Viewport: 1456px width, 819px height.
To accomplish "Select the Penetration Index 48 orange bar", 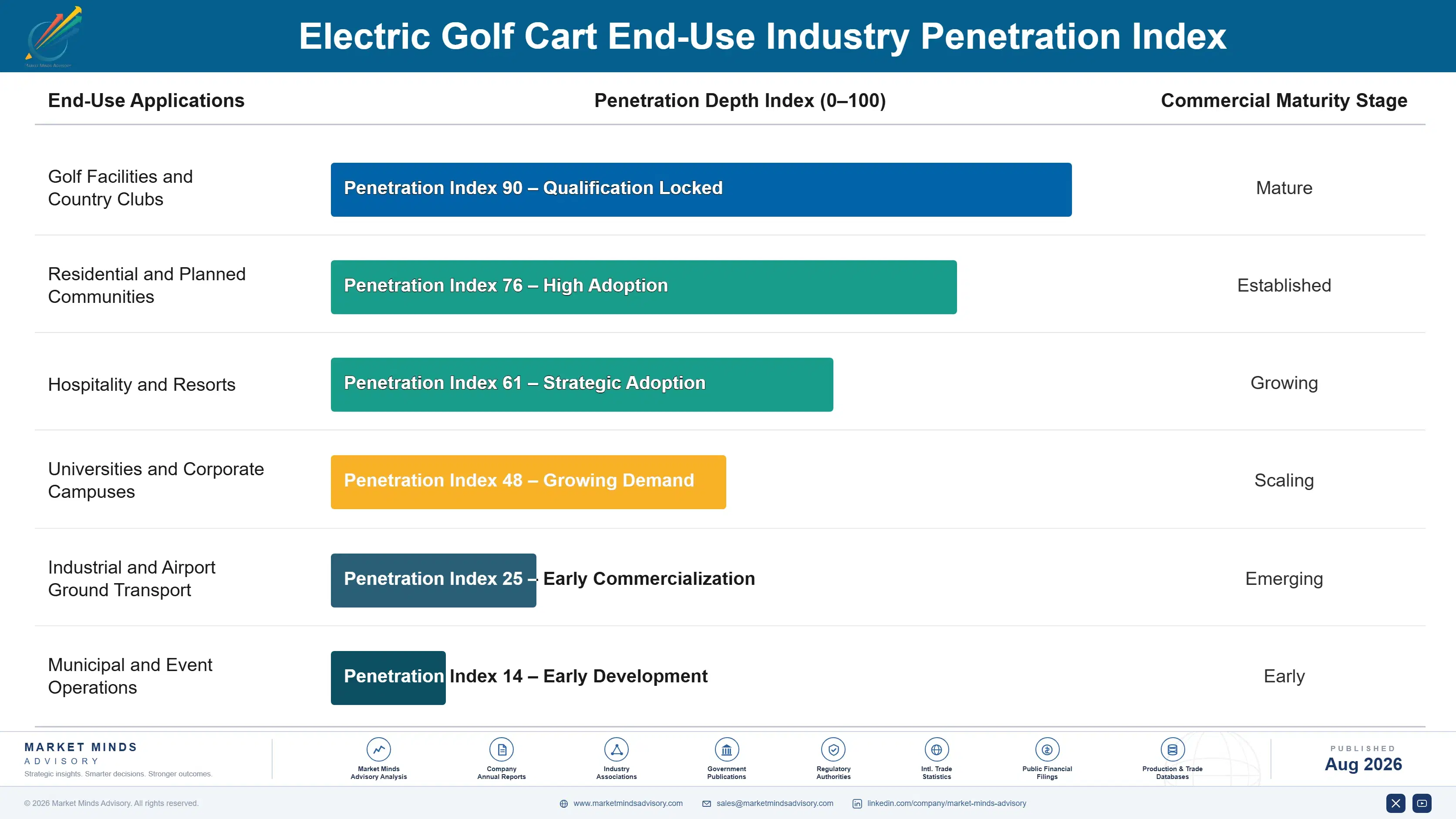I will 528,482.
